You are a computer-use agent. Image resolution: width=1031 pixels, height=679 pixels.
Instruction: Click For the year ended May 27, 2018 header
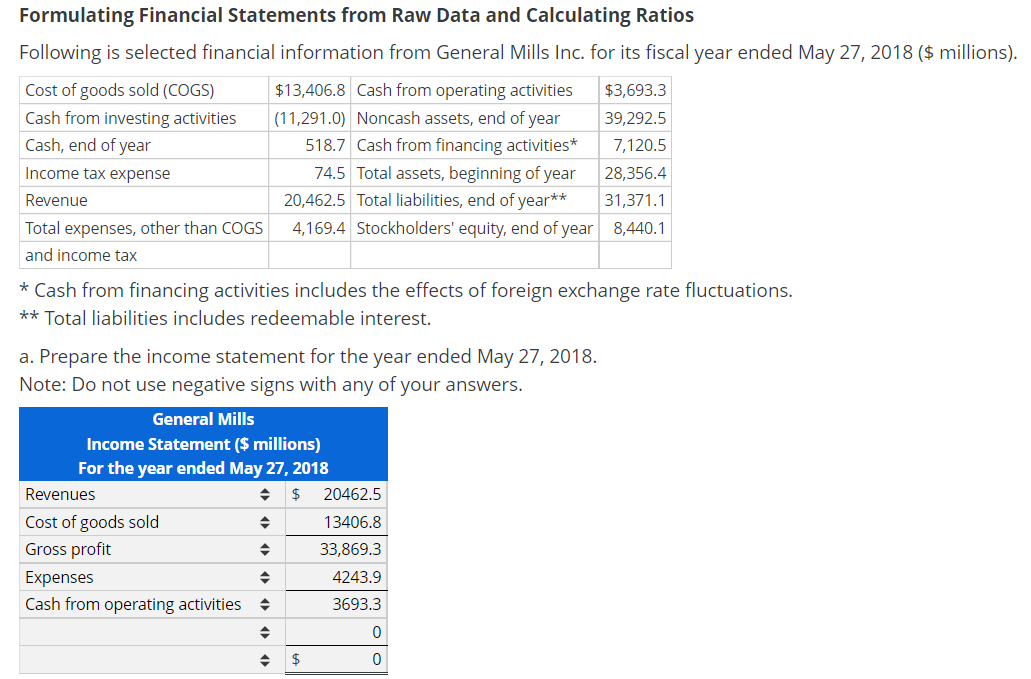tap(203, 468)
